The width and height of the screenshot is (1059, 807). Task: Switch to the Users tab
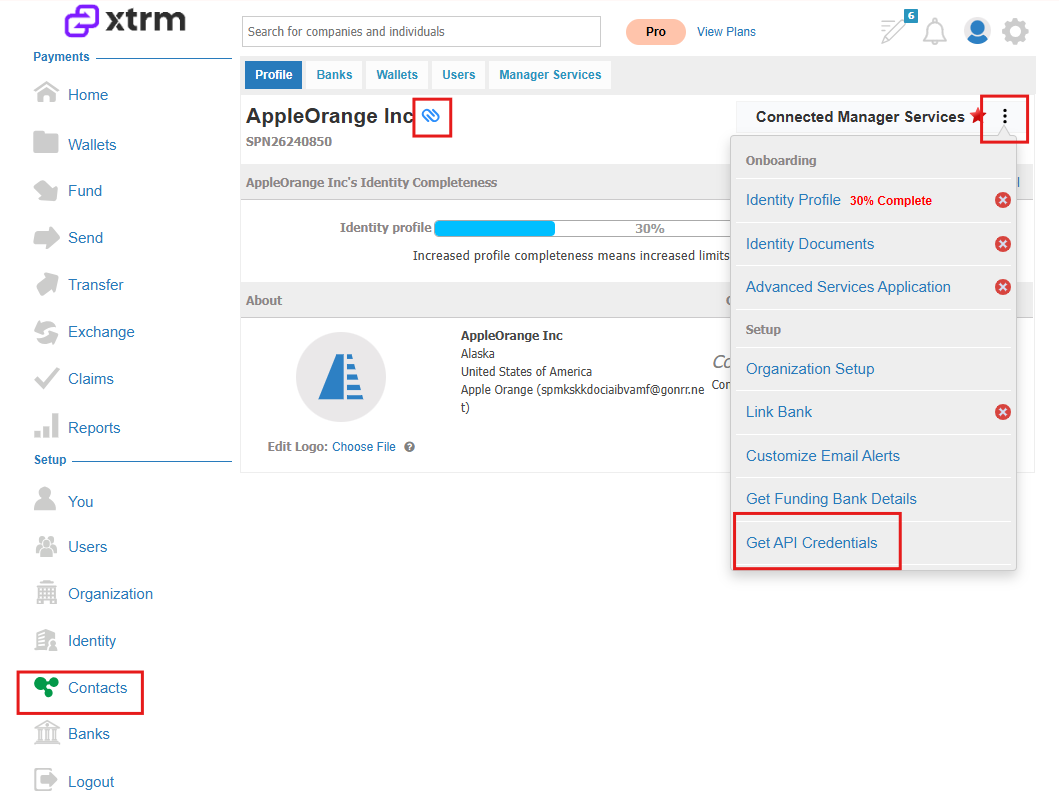tap(459, 75)
